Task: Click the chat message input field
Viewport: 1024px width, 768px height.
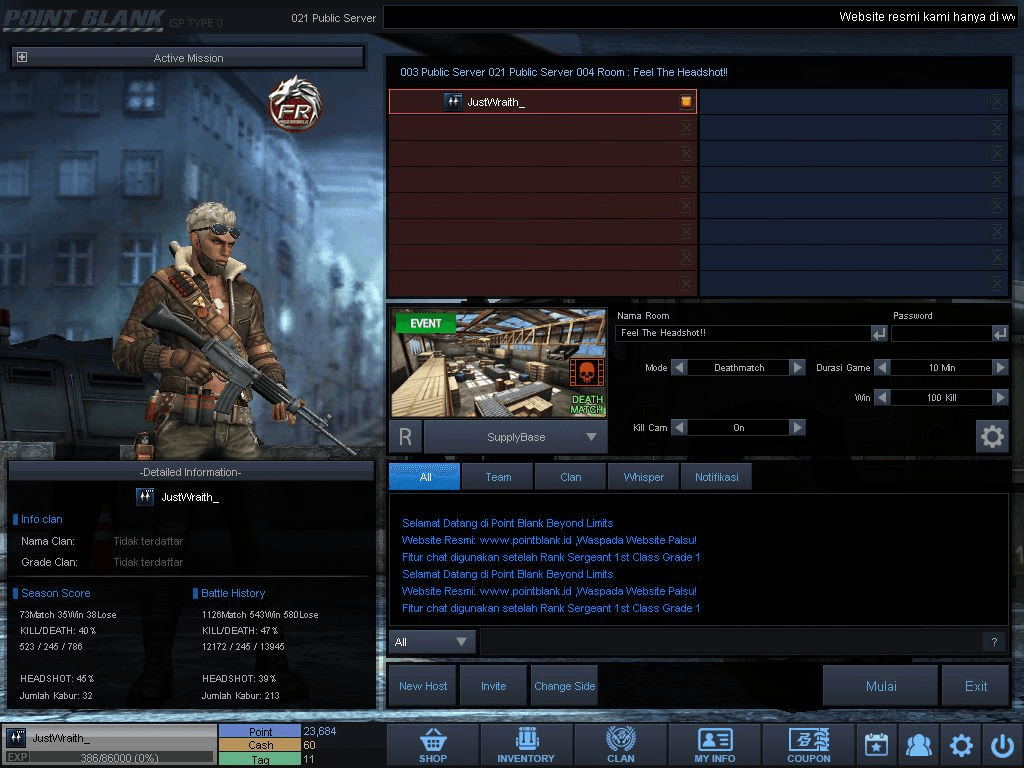Action: 731,642
